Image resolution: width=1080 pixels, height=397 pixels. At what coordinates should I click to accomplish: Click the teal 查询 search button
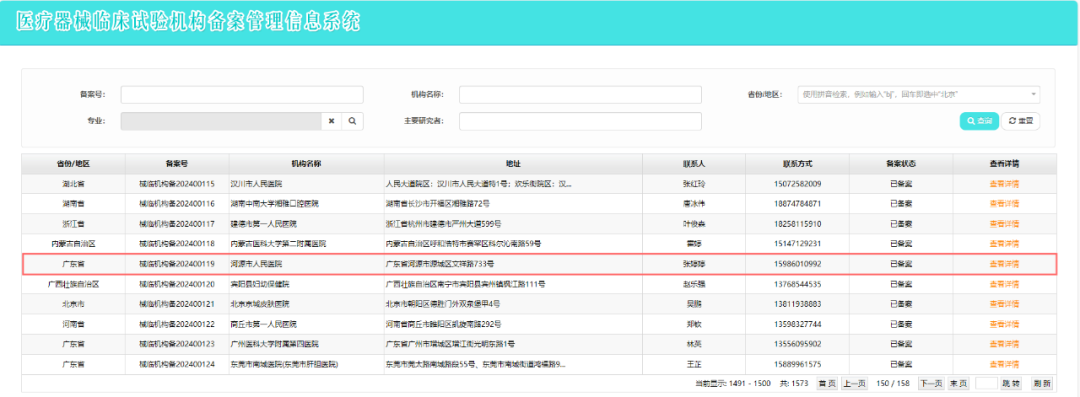(x=979, y=121)
